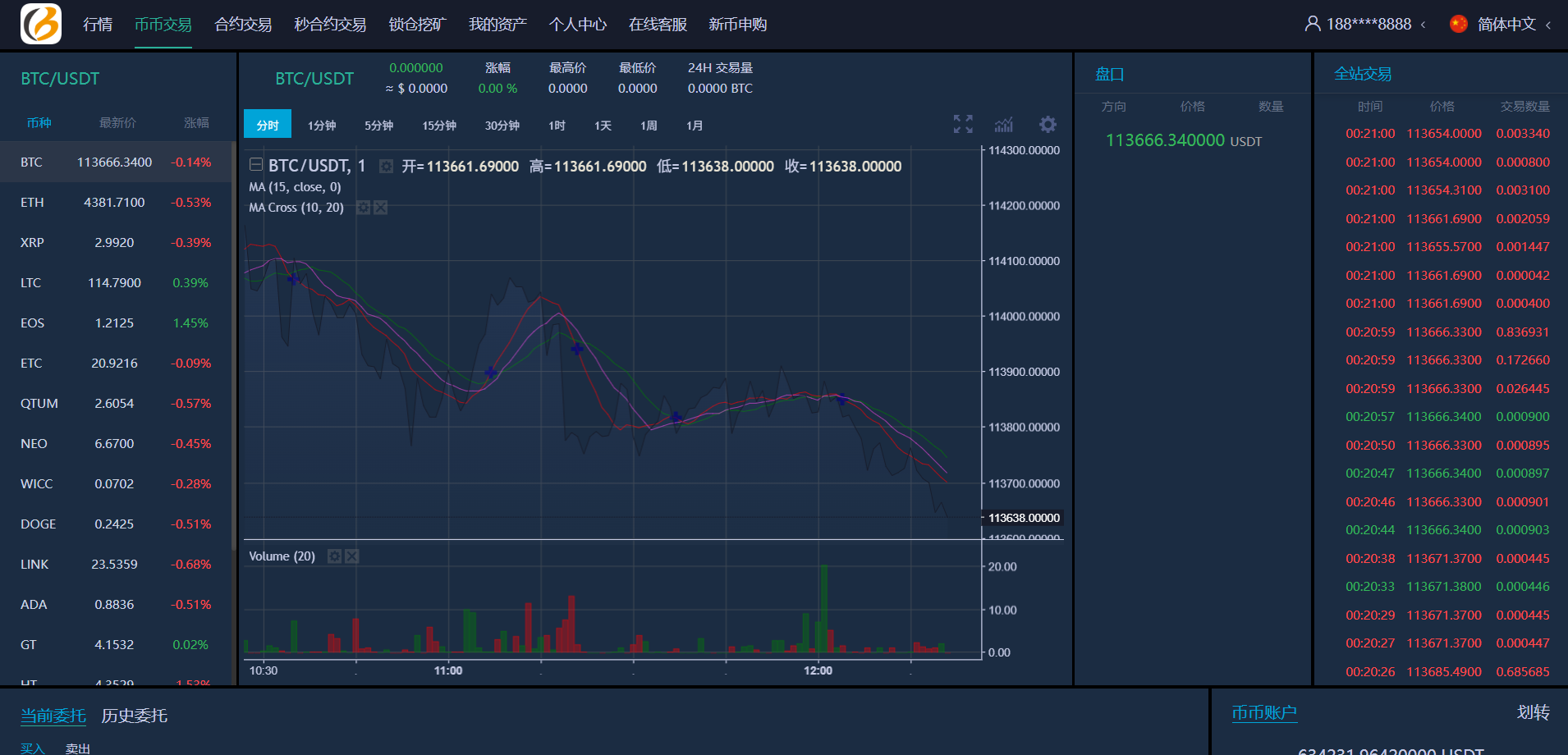1568x755 pixels.
Task: Open chart fullscreen mode
Action: click(x=963, y=124)
